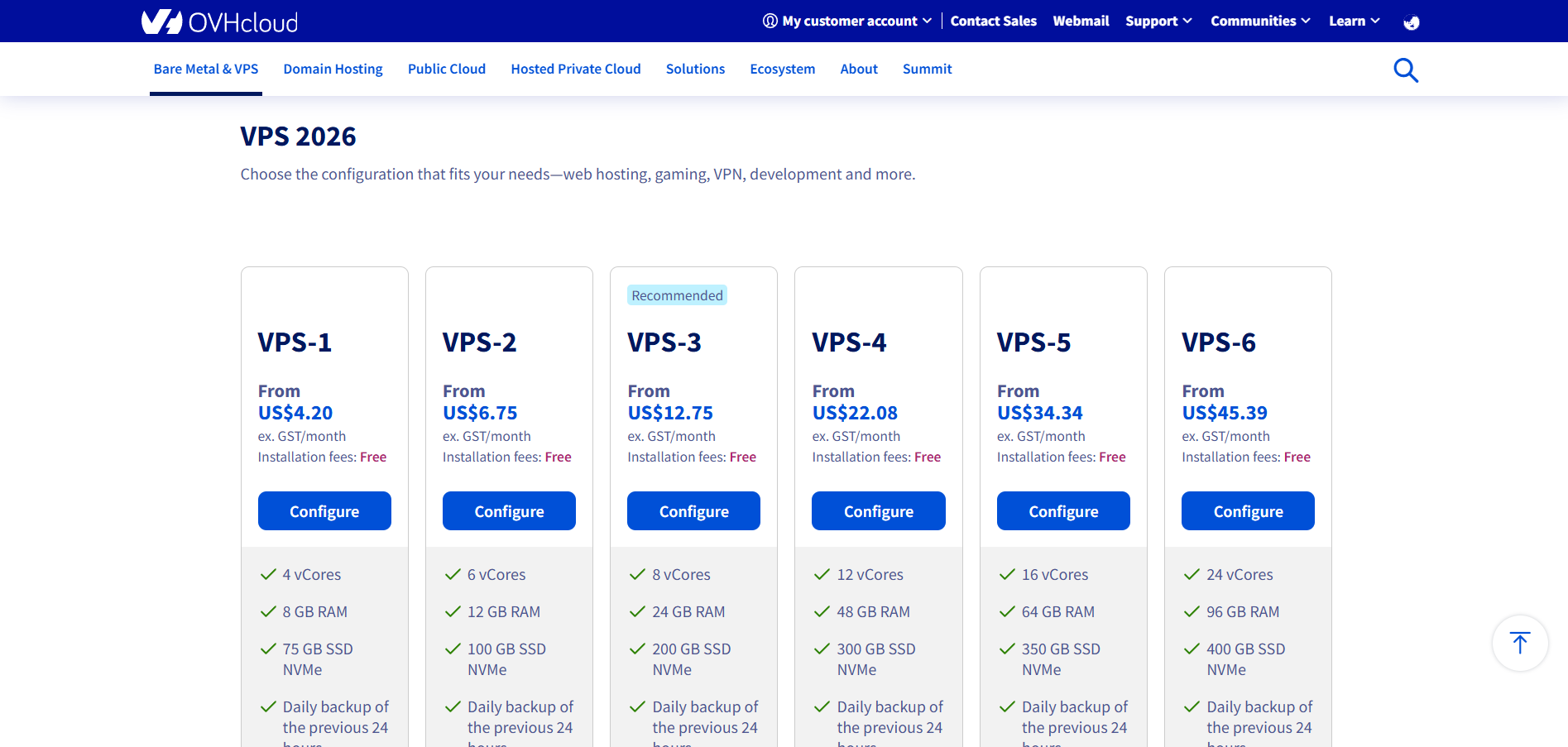Navigate to the Summit menu item

coord(927,69)
